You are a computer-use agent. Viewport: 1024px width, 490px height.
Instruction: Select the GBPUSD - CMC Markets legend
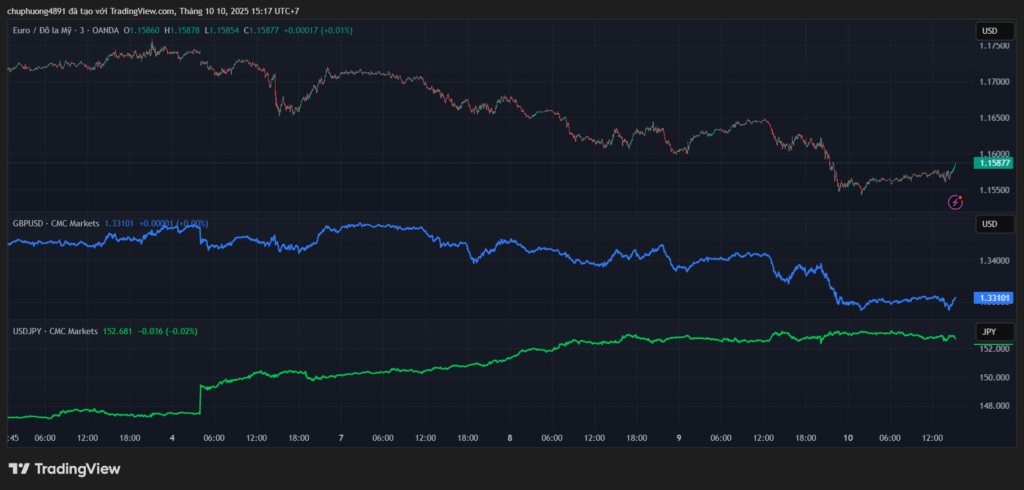coord(55,224)
